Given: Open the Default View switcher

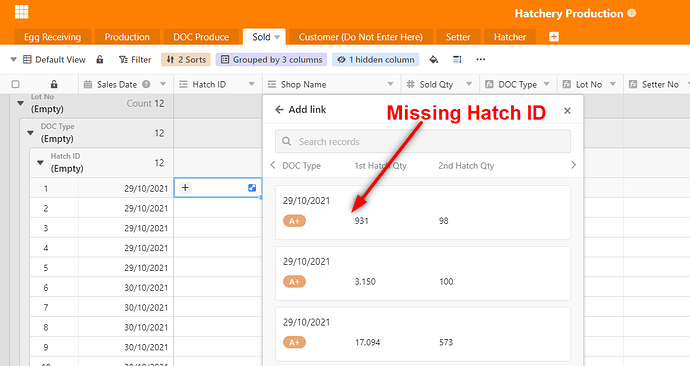Looking at the screenshot, I should (54, 59).
